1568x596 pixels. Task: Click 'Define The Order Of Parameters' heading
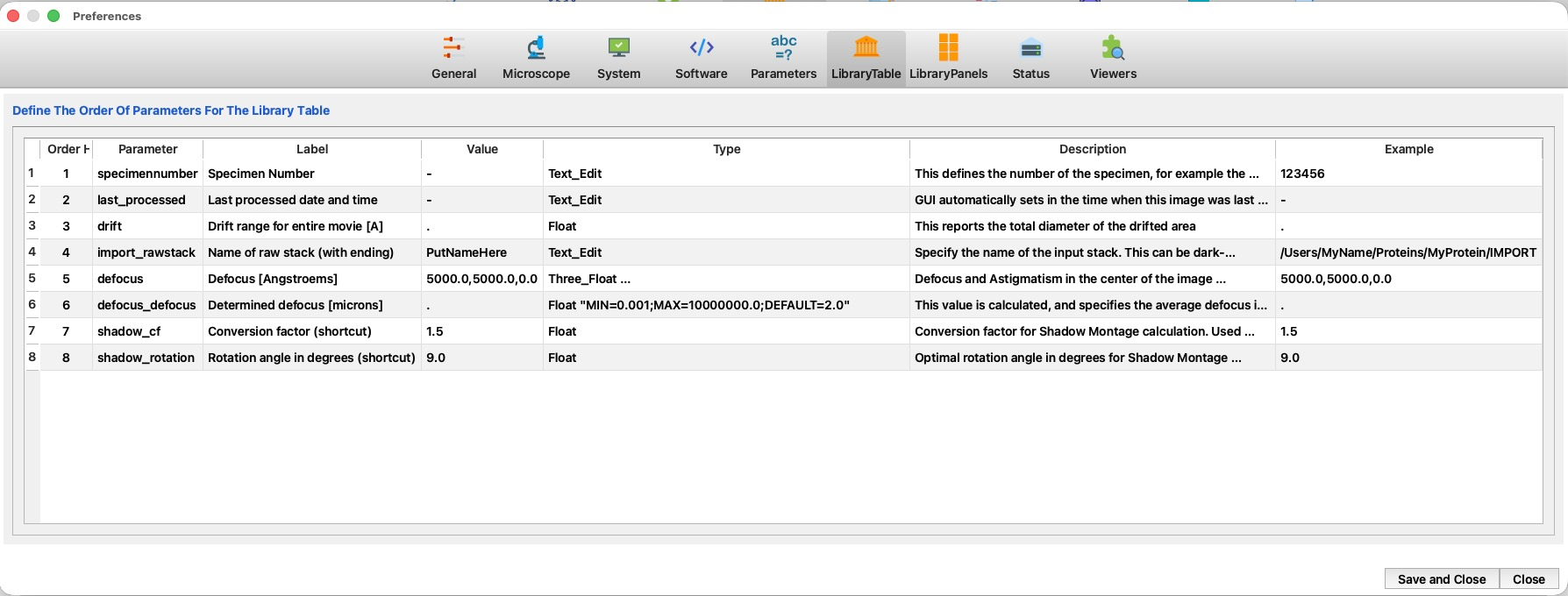(x=171, y=110)
